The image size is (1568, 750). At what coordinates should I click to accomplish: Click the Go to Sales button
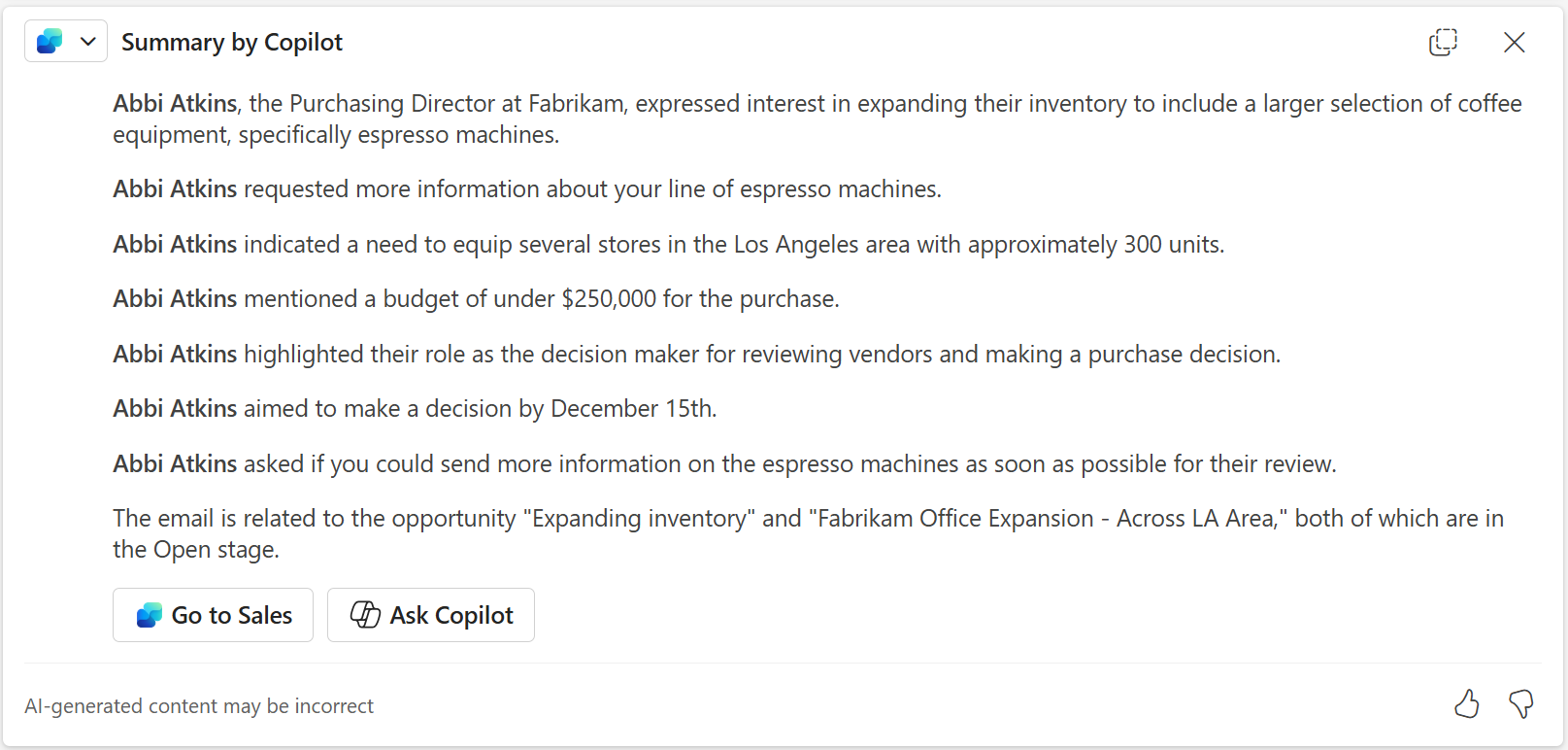213,615
